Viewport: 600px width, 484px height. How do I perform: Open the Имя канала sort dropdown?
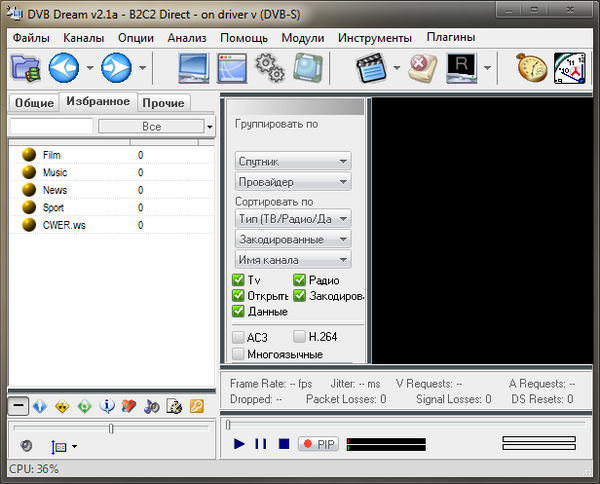[293, 260]
